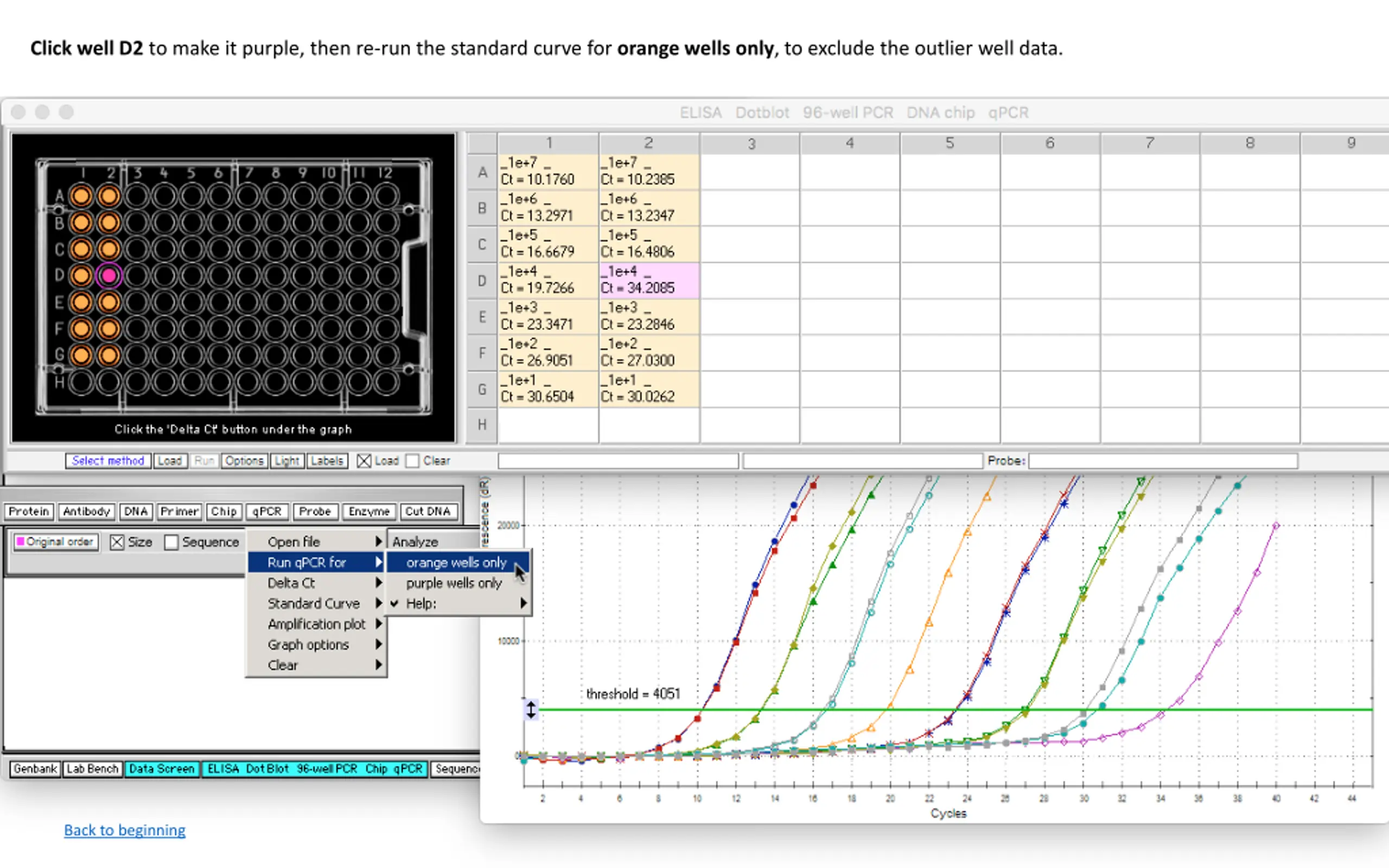Check the Sequence checkbox
Screen dimensions: 1389x868
[171, 542]
